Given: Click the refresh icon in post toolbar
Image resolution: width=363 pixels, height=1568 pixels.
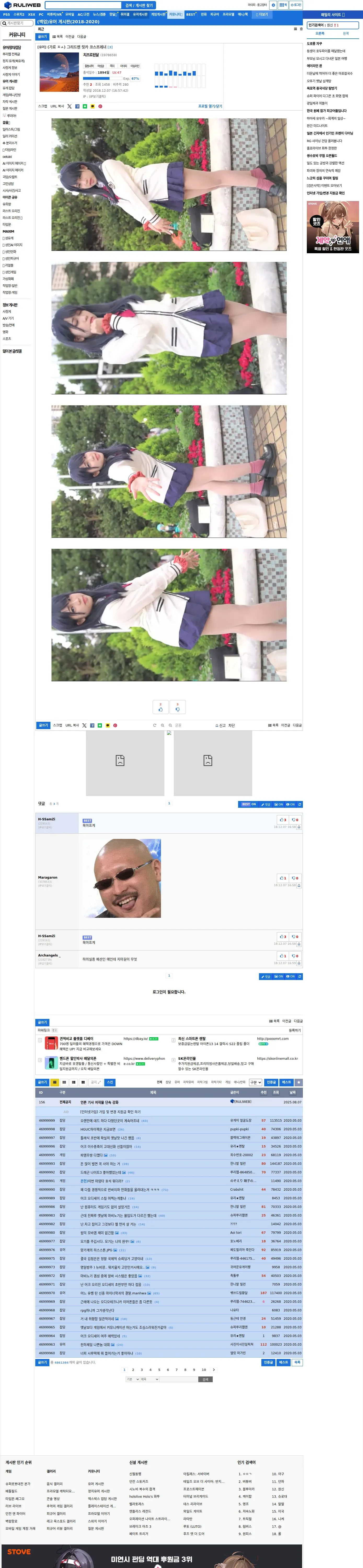Looking at the screenshot, I should [x=155, y=725].
